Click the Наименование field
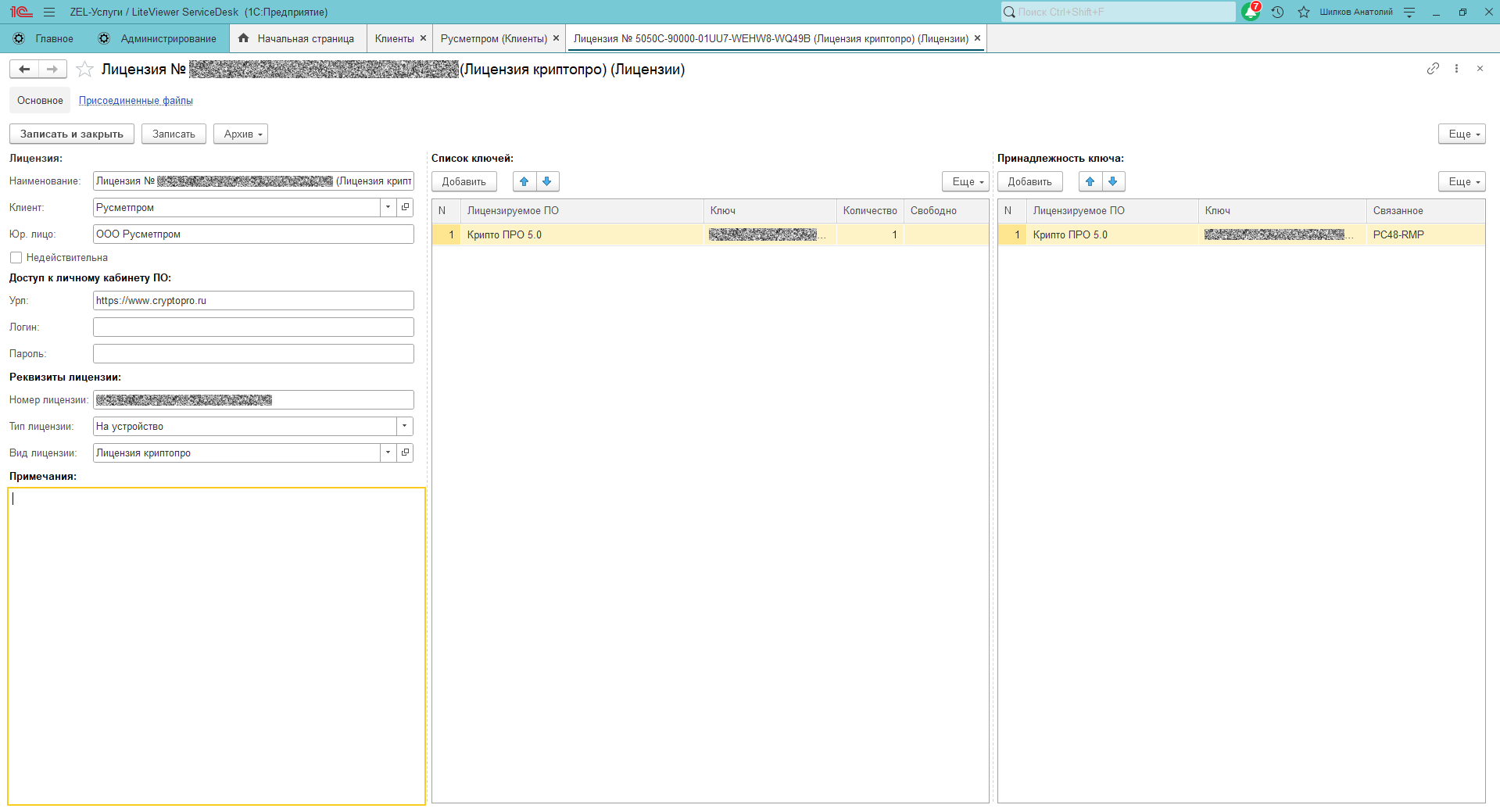1500x812 pixels. pos(253,181)
